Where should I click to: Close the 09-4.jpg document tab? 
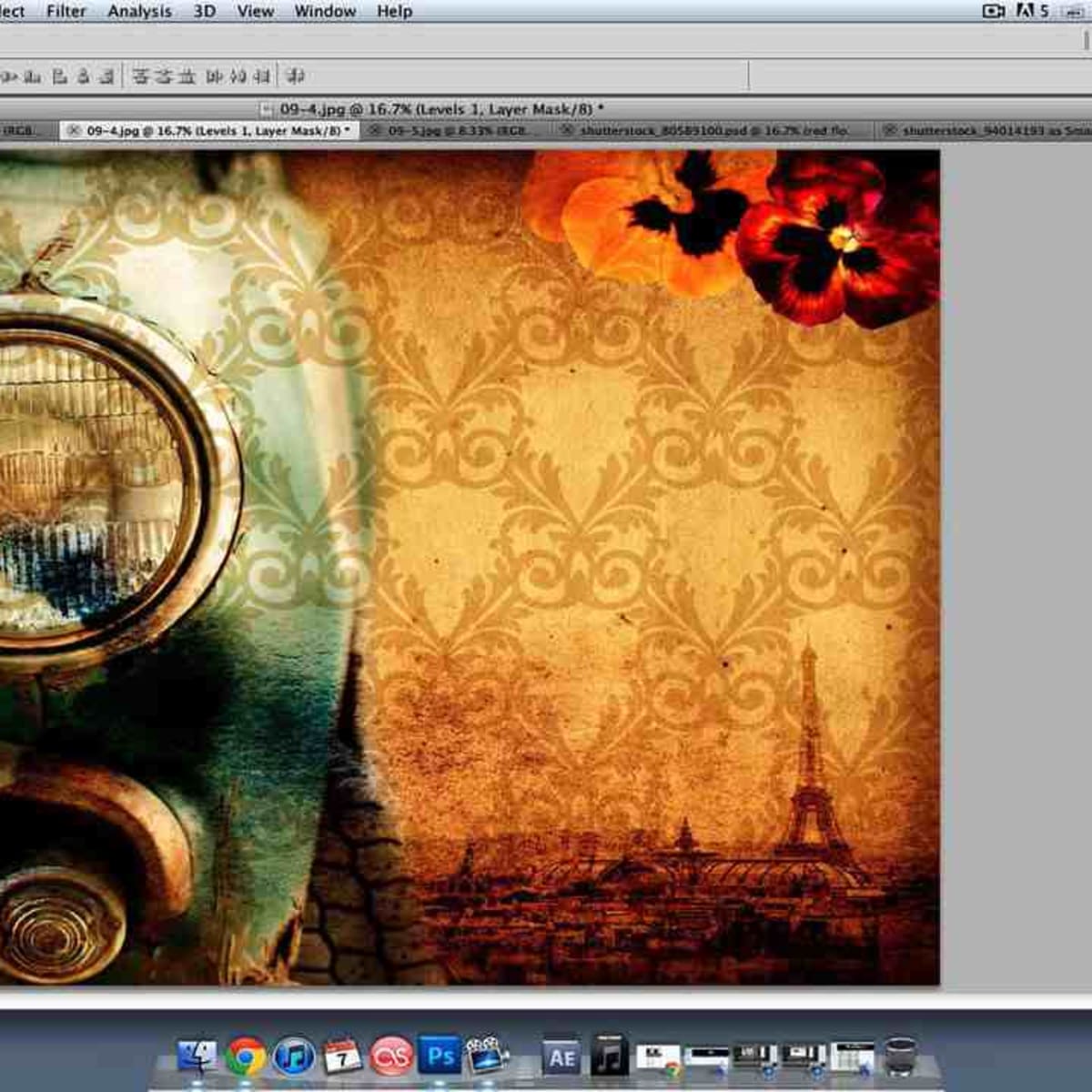(74, 131)
